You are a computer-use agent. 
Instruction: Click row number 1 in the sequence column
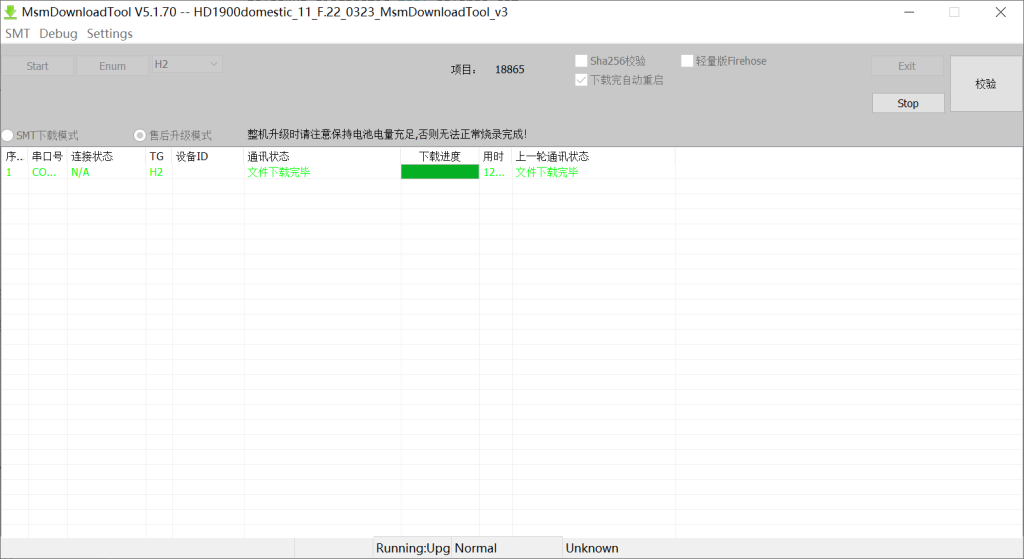coord(9,172)
